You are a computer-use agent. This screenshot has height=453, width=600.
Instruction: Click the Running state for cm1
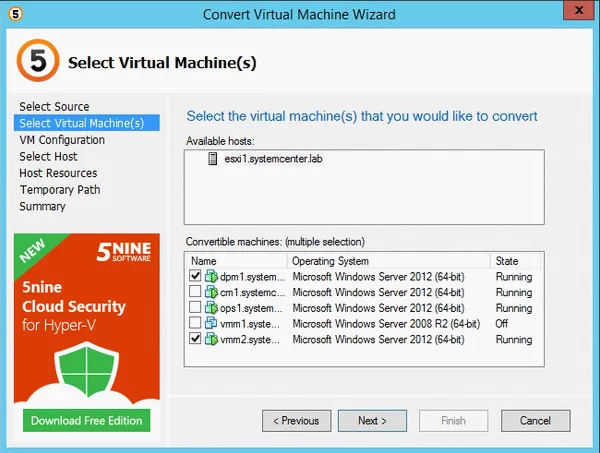click(x=514, y=292)
